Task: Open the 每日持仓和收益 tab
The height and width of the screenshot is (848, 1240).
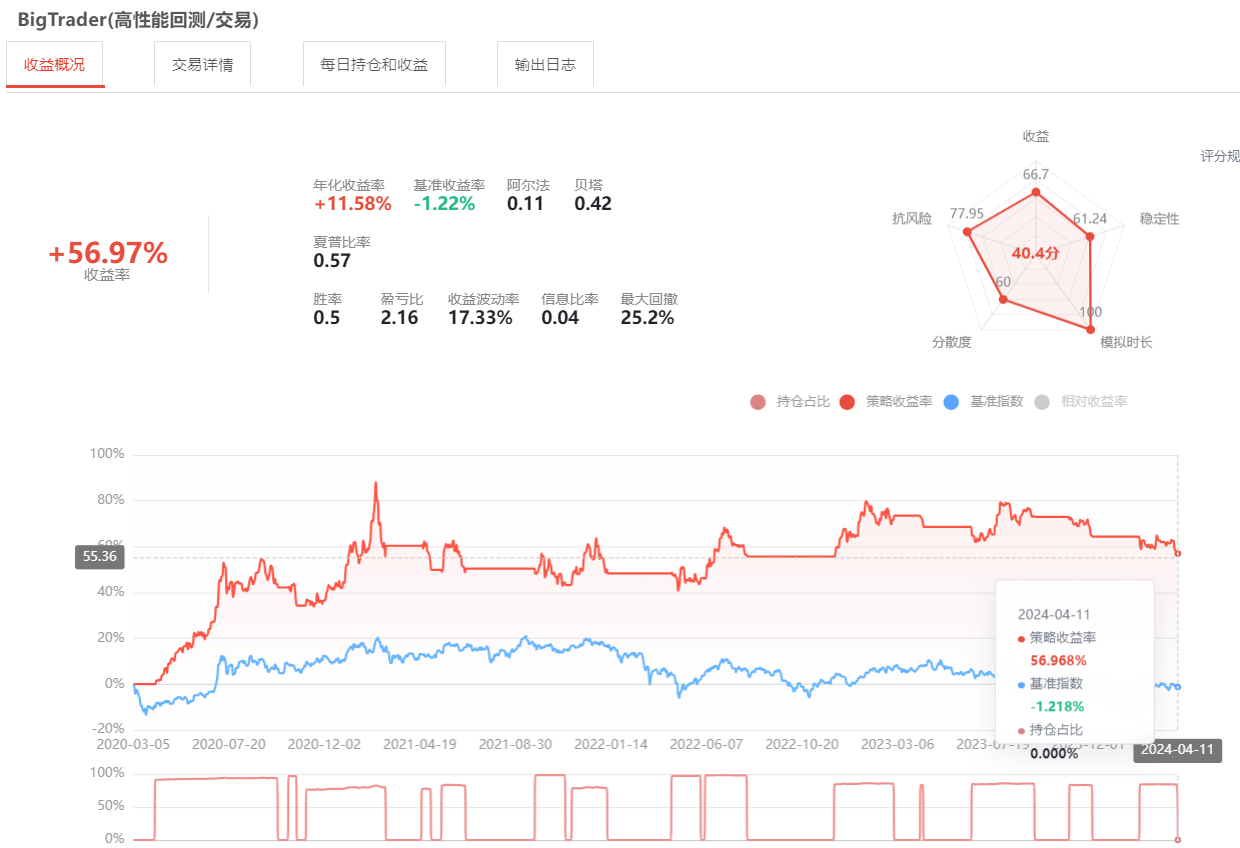Action: point(374,65)
